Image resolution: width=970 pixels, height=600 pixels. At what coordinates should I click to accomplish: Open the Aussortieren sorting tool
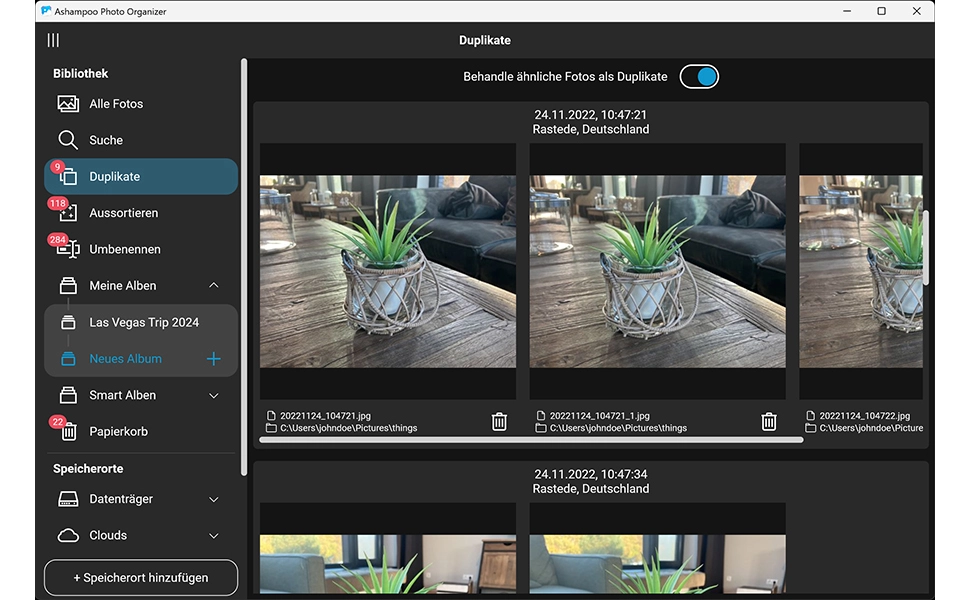123,212
